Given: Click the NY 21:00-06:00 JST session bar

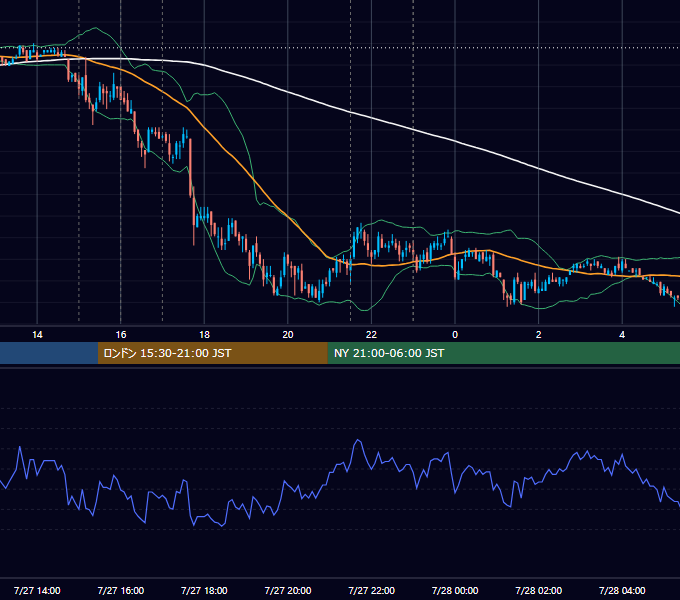Looking at the screenshot, I should pos(503,353).
